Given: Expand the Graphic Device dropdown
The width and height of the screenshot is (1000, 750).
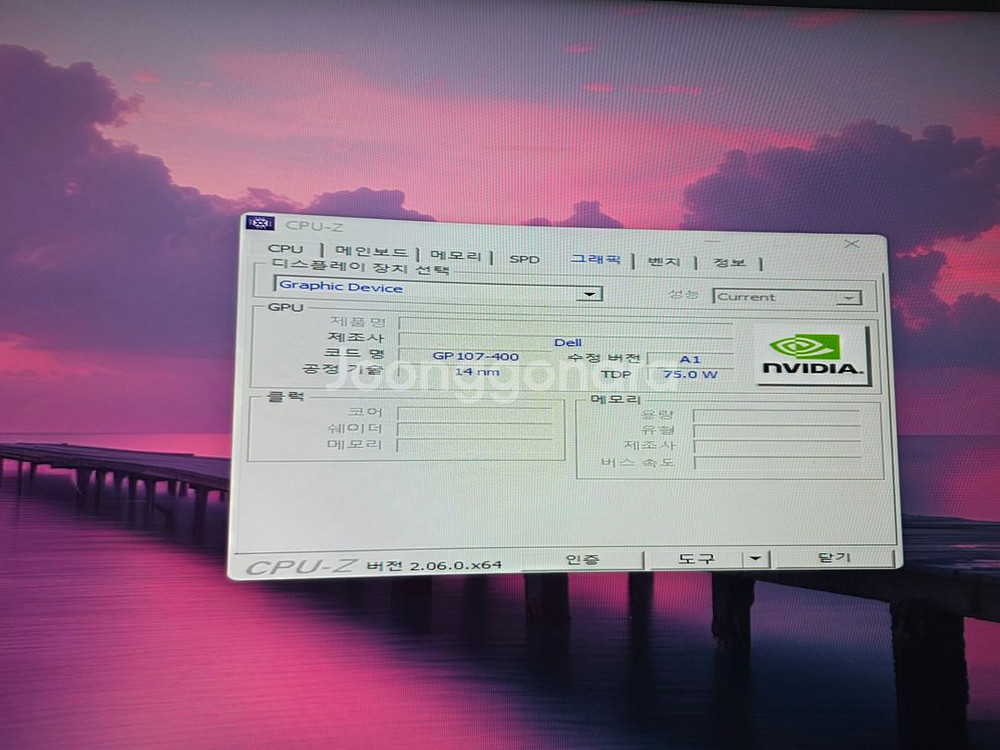Looking at the screenshot, I should click(x=591, y=294).
